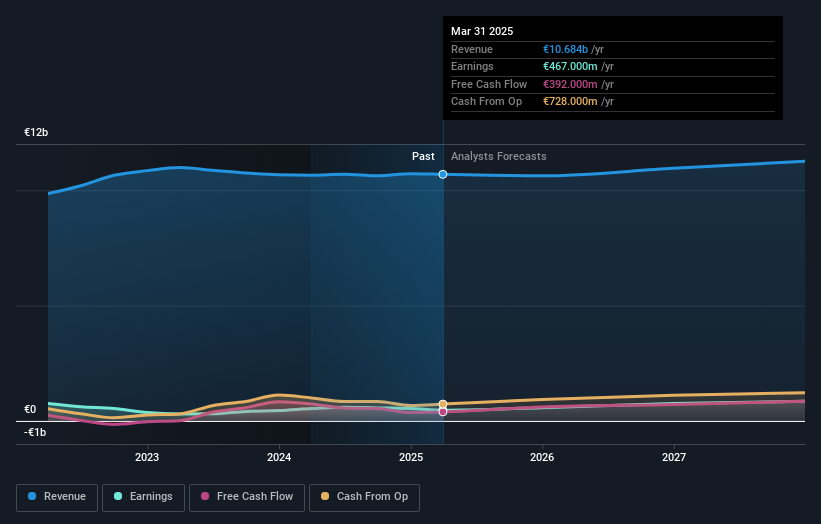
Task: Toggle the Earnings legend button
Action: (143, 497)
